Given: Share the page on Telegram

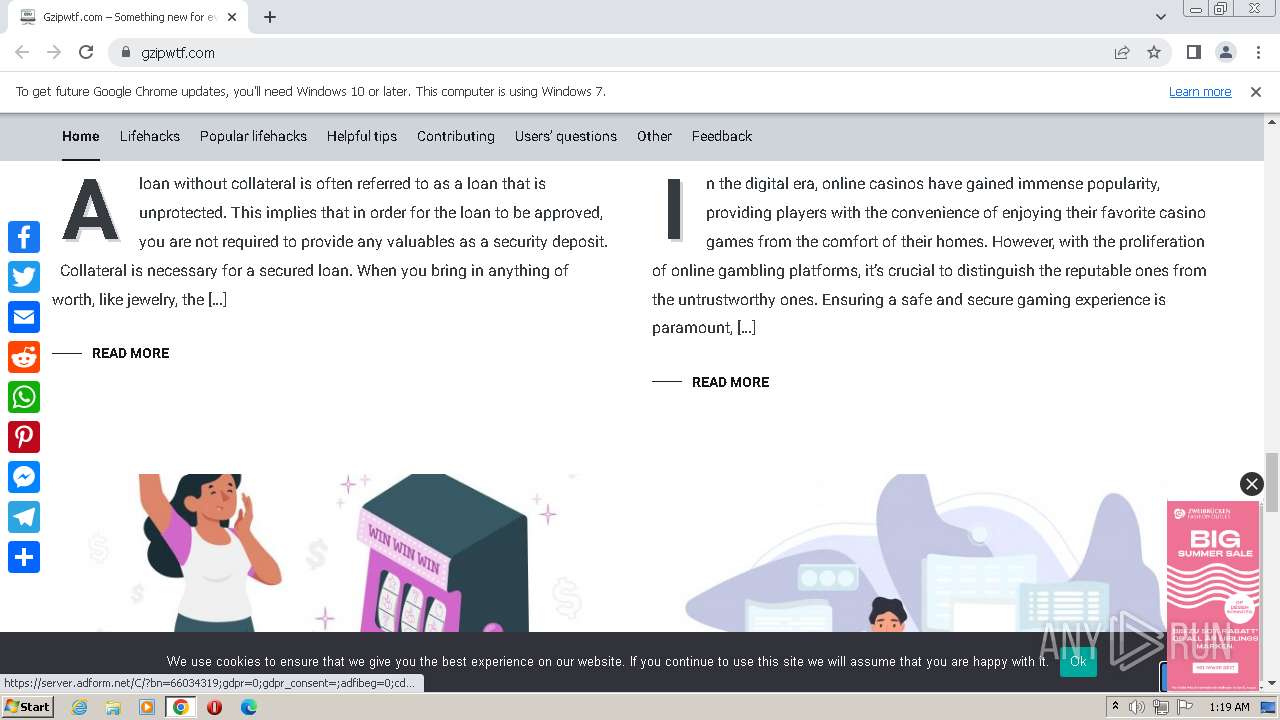Looking at the screenshot, I should pos(24,517).
